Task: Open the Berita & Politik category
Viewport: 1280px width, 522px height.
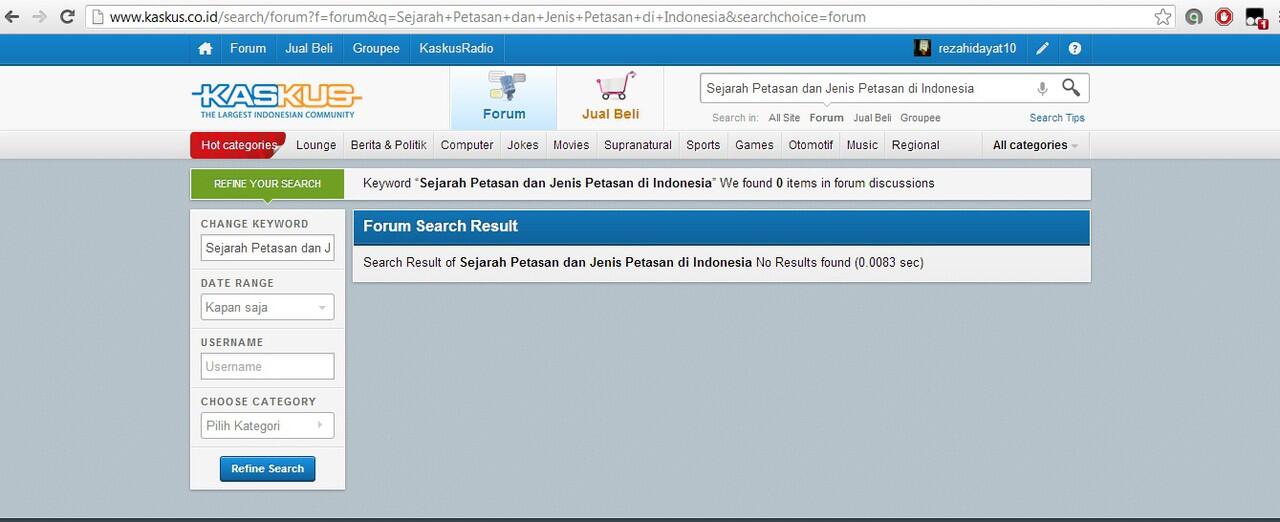Action: tap(389, 145)
